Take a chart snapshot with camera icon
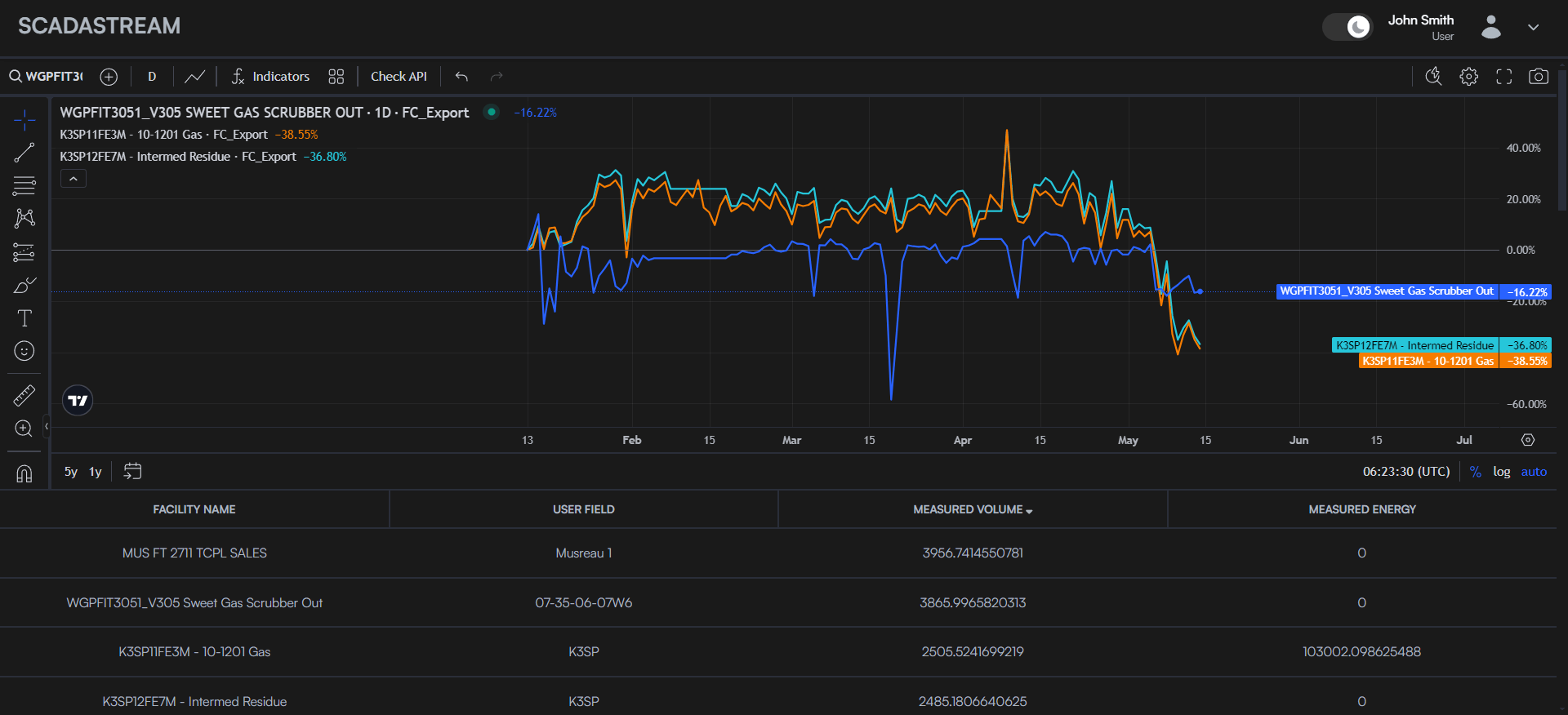 click(x=1538, y=77)
